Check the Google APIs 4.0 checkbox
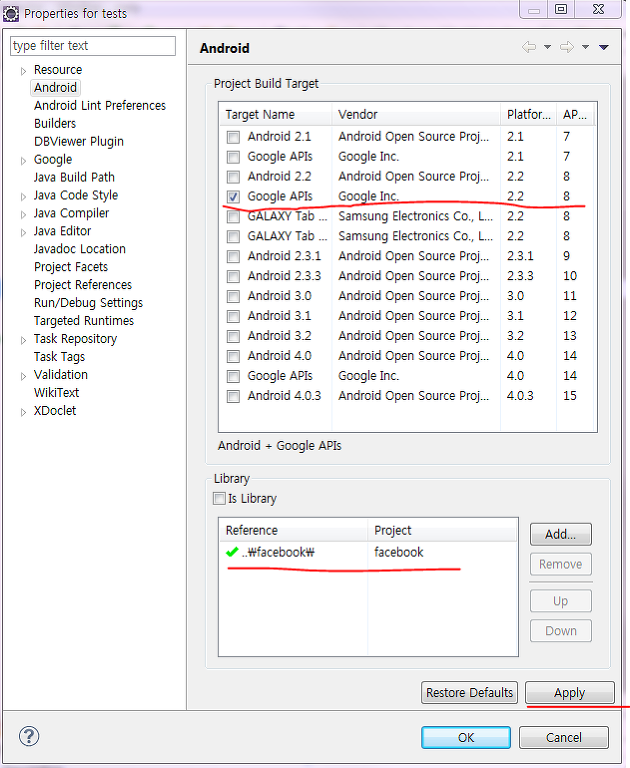The height and width of the screenshot is (768, 630). 233,376
